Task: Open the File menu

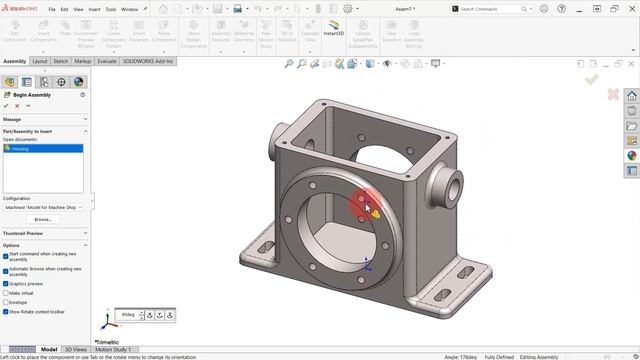Action: point(52,9)
